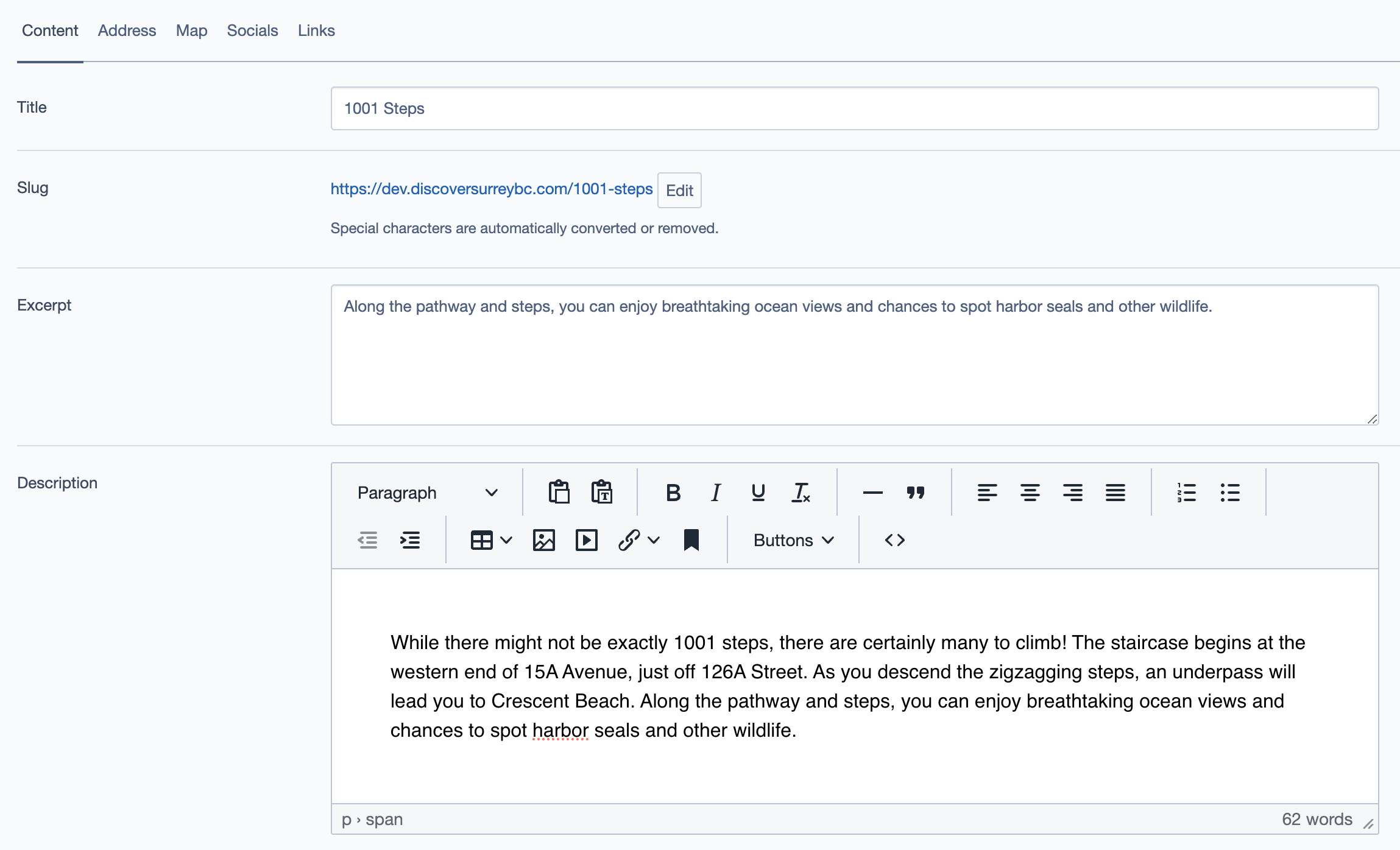The width and height of the screenshot is (1400, 850).
Task: Click the Paste icon in editor toolbar
Action: click(x=559, y=492)
